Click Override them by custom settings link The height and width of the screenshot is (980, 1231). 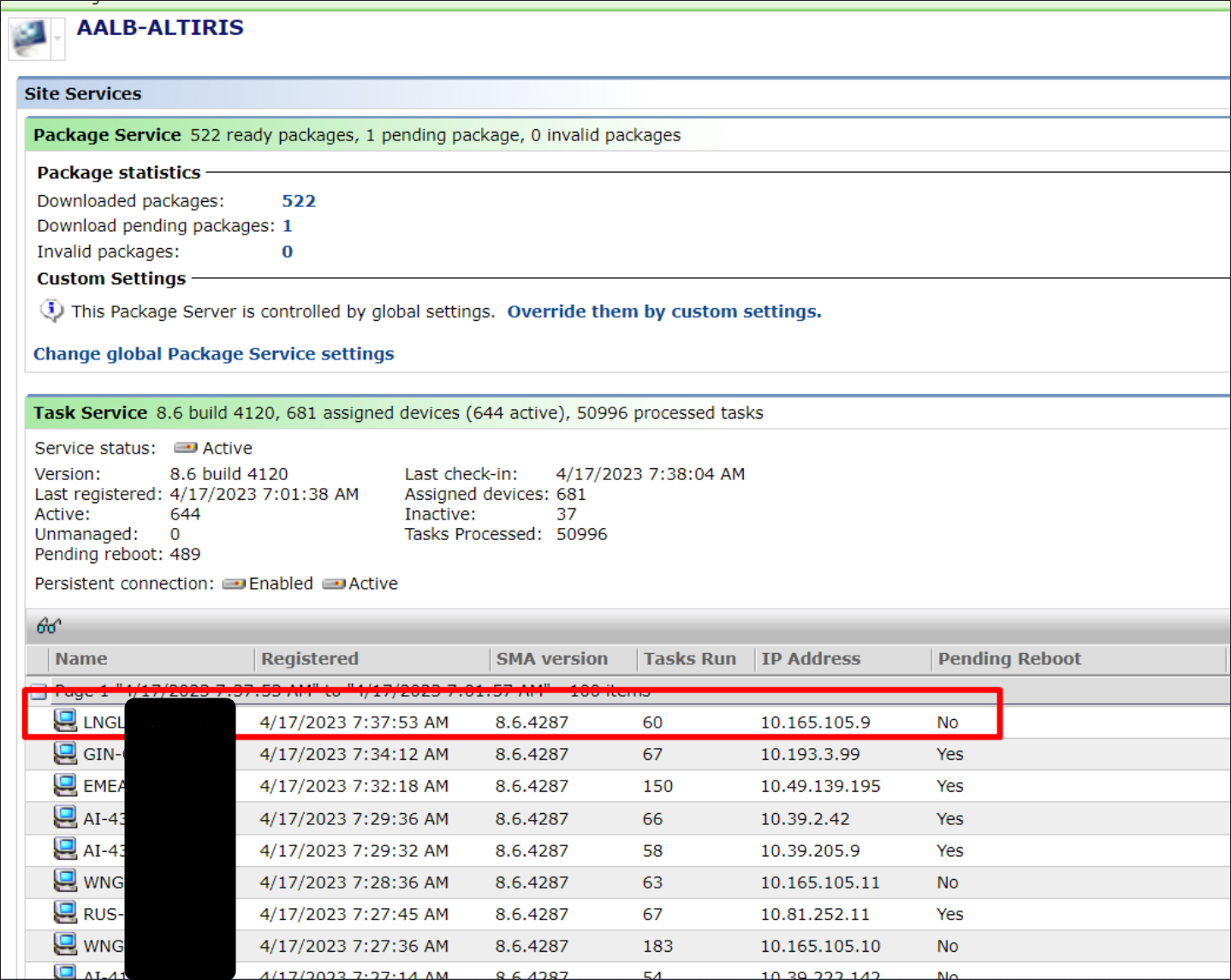[x=664, y=312]
